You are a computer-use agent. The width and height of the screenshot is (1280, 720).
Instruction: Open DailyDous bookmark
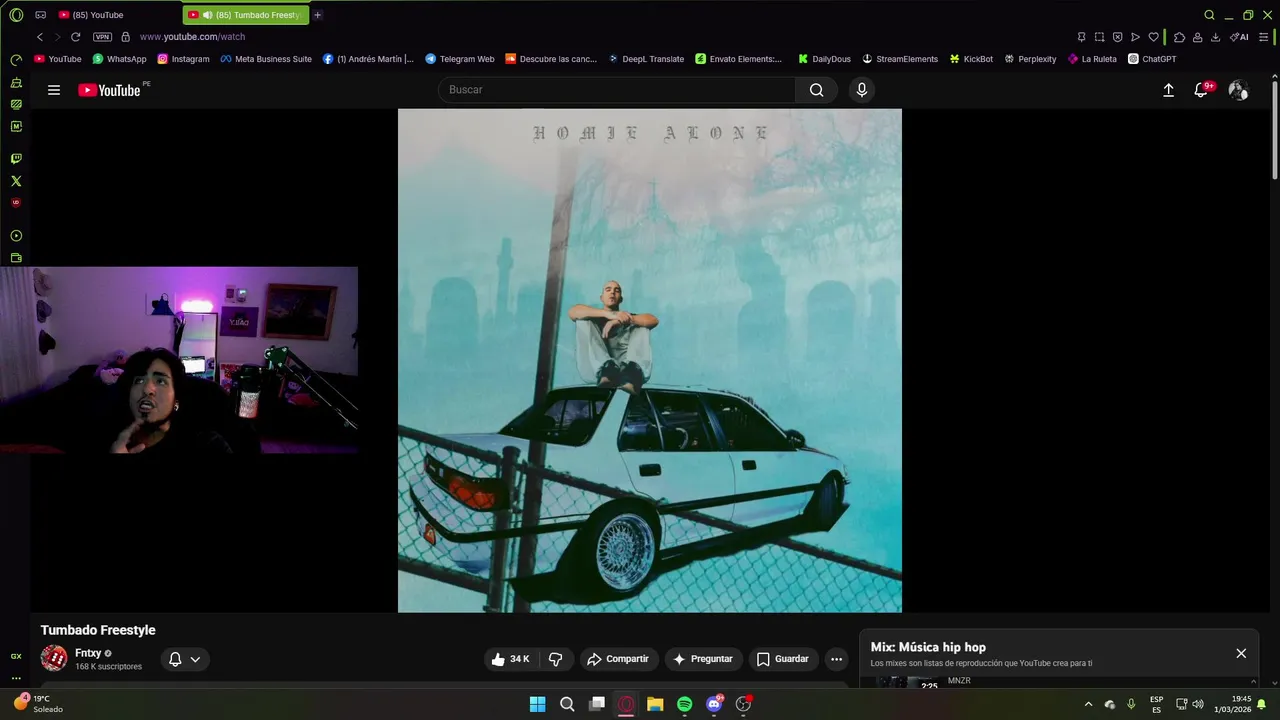pyautogui.click(x=824, y=59)
